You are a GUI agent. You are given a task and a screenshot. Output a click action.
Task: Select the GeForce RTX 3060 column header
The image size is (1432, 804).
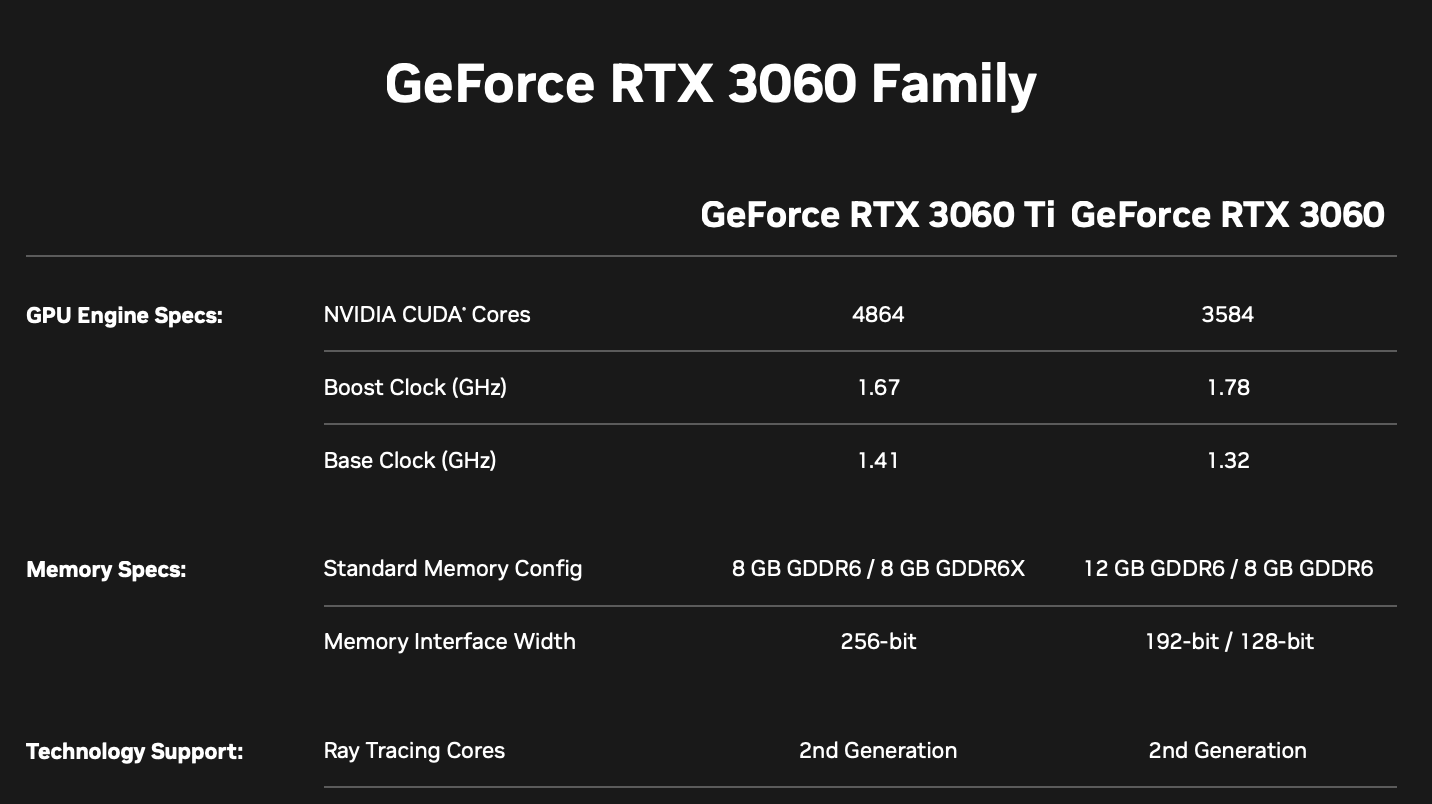click(x=1227, y=215)
